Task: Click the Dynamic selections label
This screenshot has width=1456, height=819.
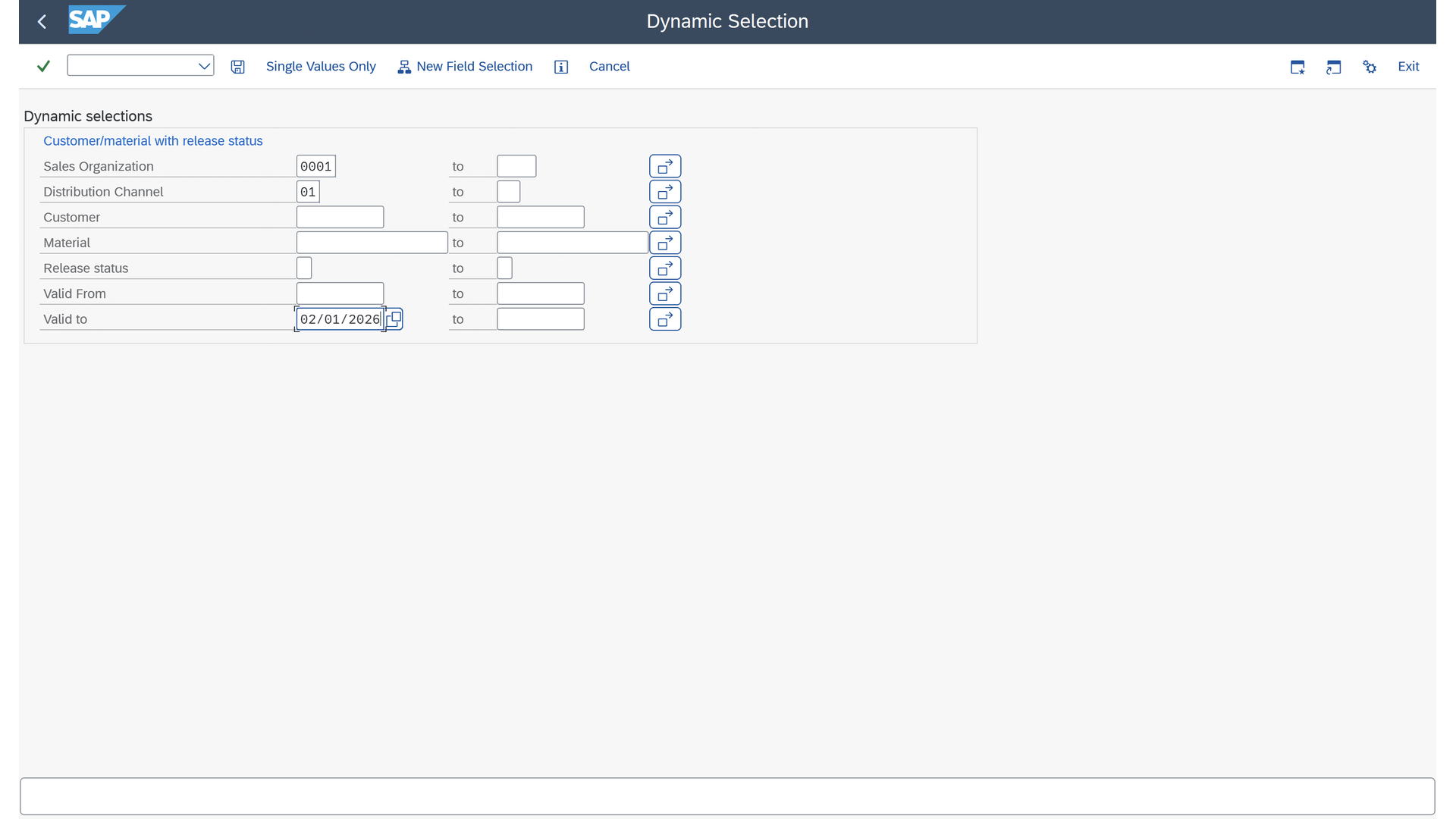Action: click(x=88, y=116)
